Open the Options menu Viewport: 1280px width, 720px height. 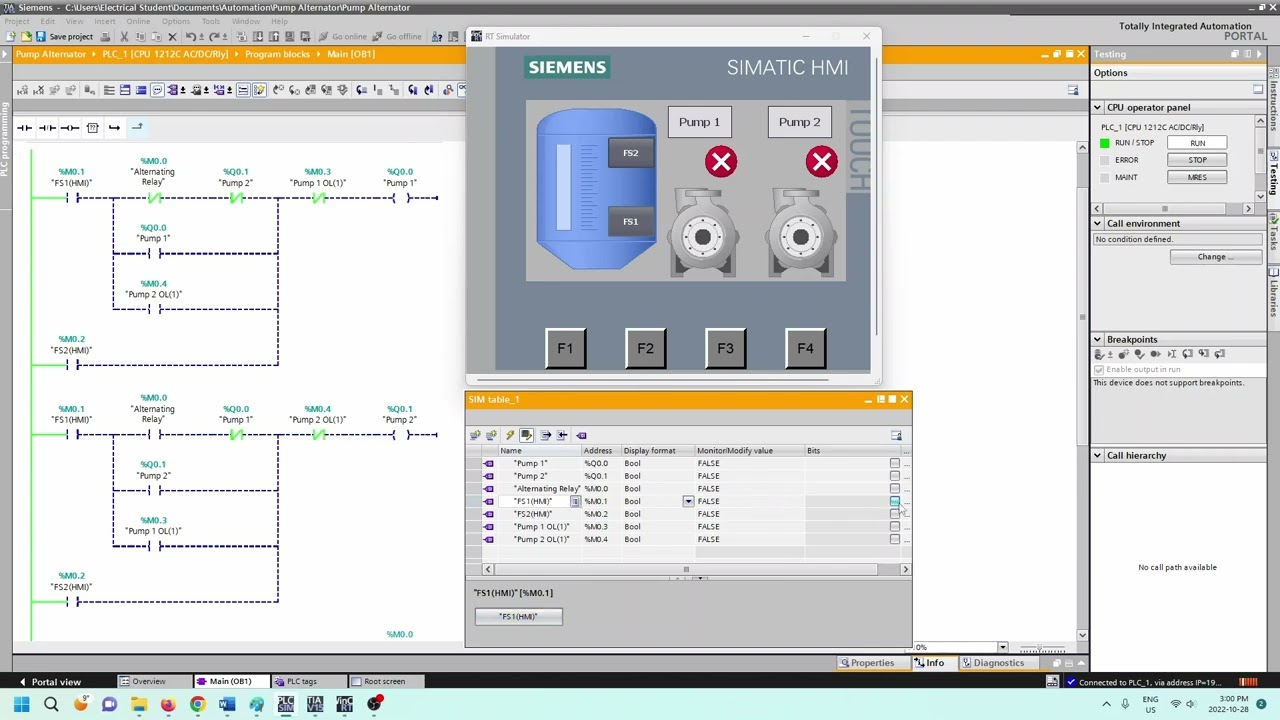175,21
